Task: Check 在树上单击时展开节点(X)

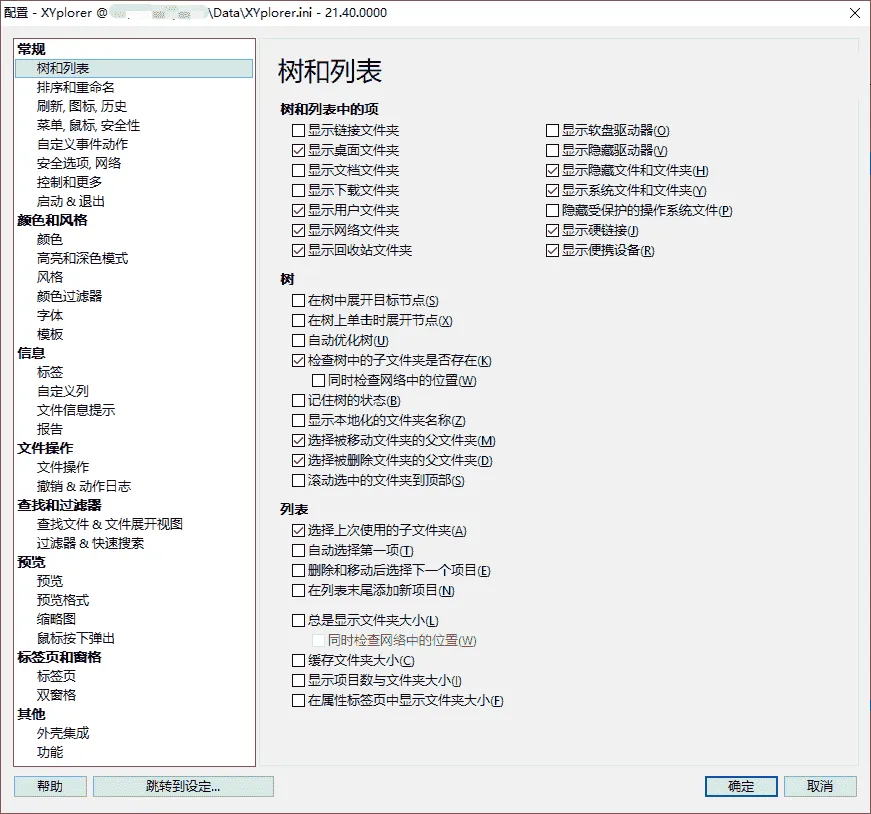Action: (298, 321)
